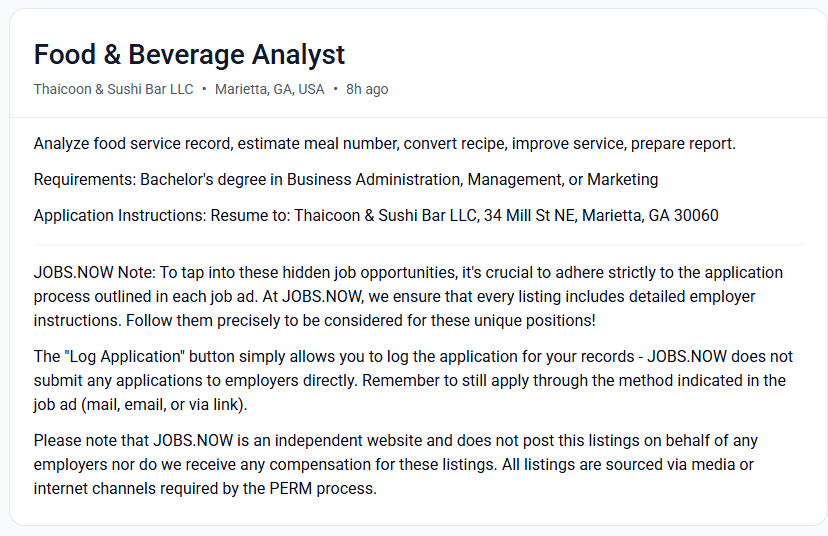
Task: Click the horizontal divider below Application Instructions
Action: 418,245
